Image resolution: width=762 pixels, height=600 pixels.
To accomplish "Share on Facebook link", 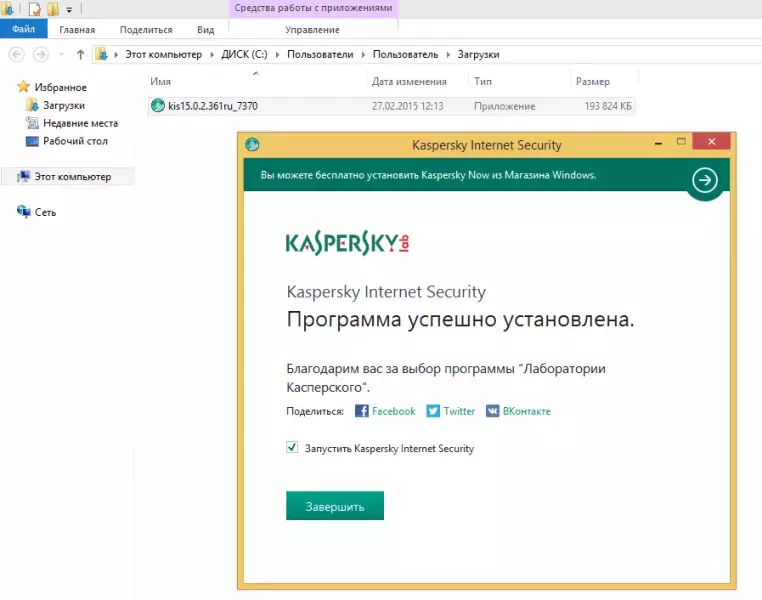I will click(394, 411).
